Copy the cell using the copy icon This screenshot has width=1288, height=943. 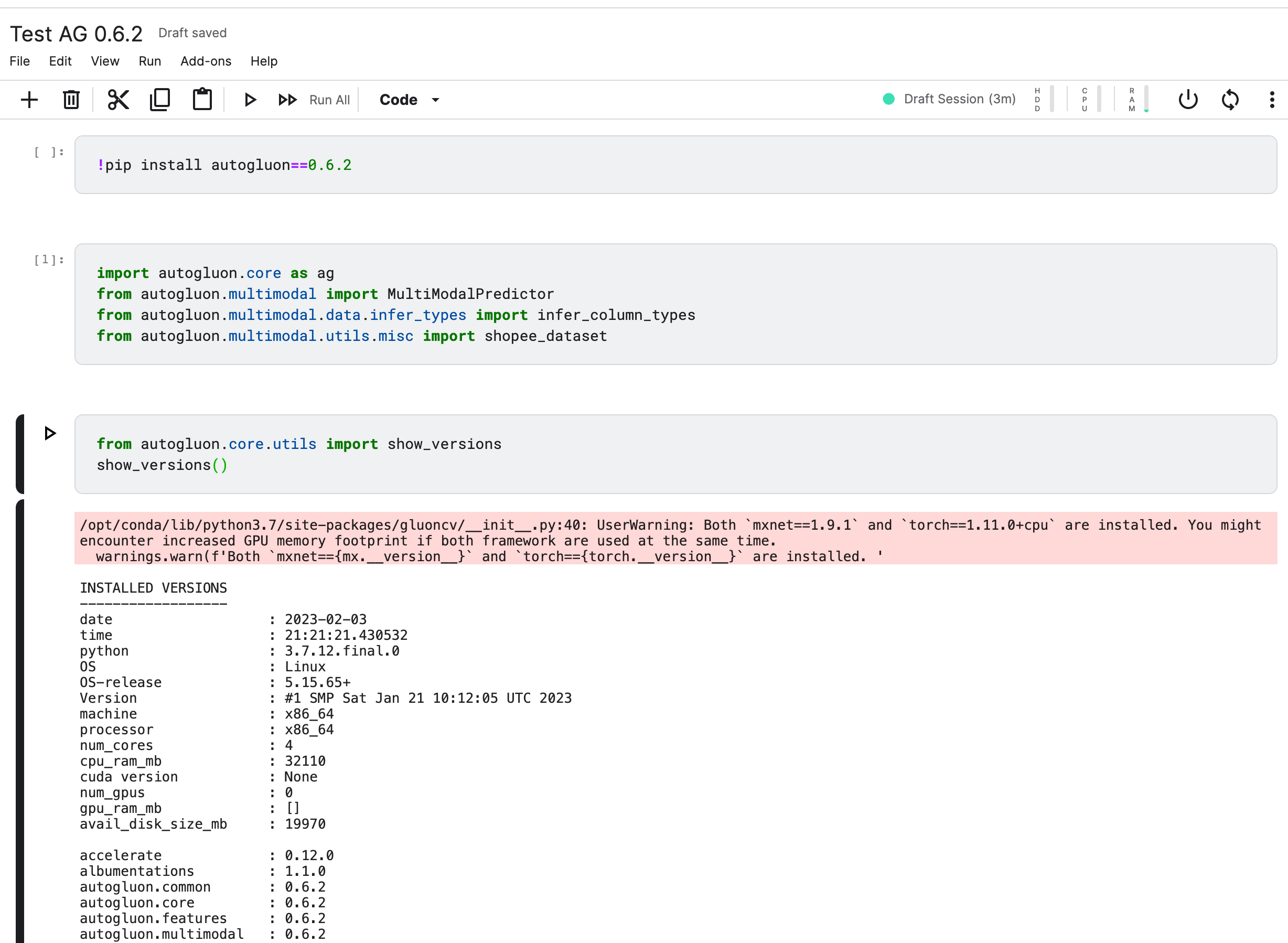160,99
